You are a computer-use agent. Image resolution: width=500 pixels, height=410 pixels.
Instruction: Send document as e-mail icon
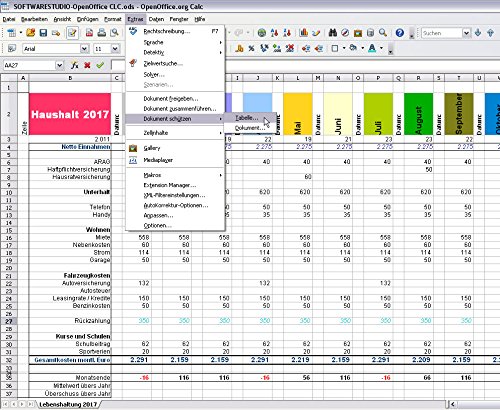56,33
